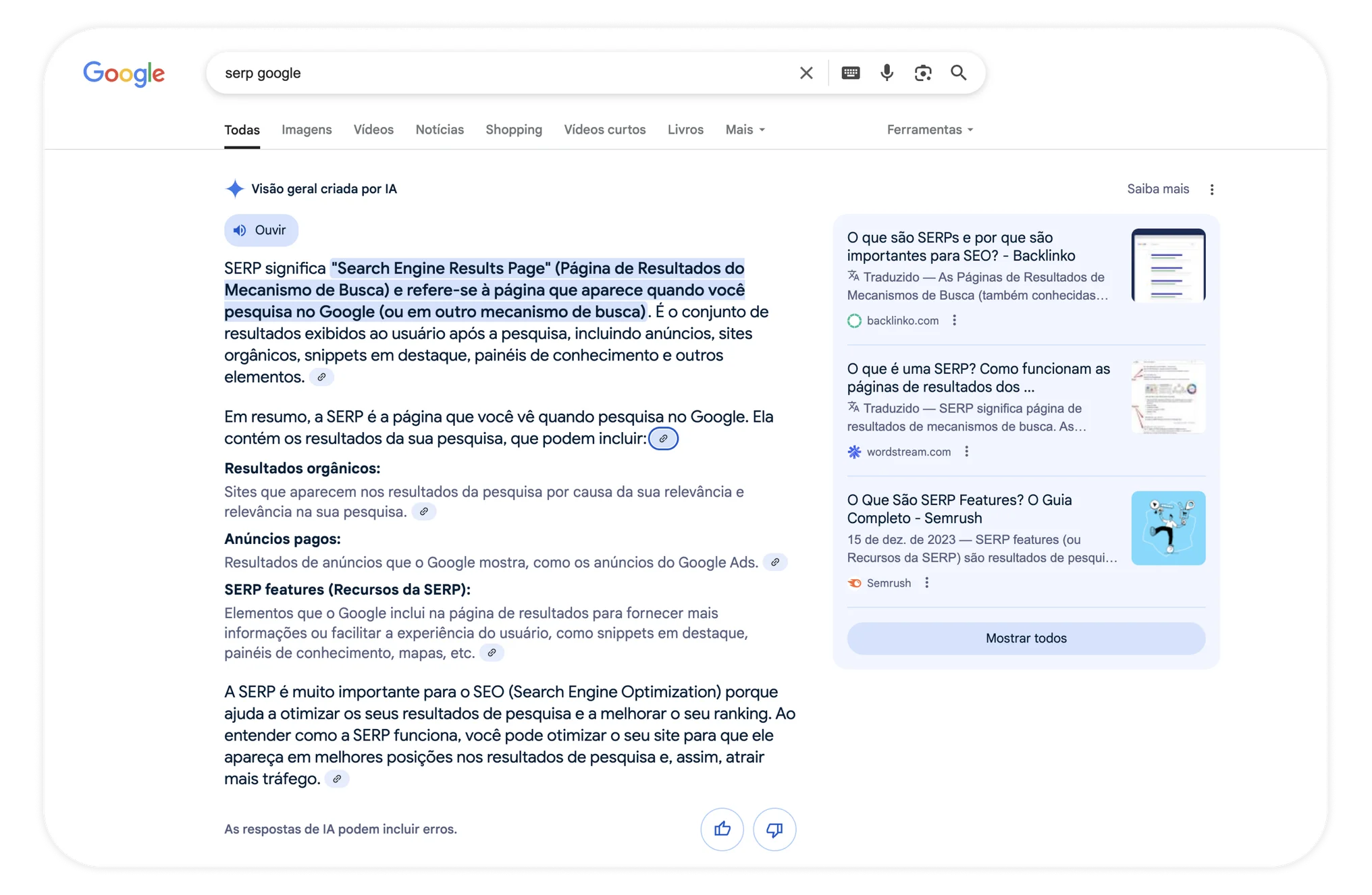Click highlighted link icon after 'podem incluir:'
The height and width of the screenshot is (895, 1372).
[664, 439]
